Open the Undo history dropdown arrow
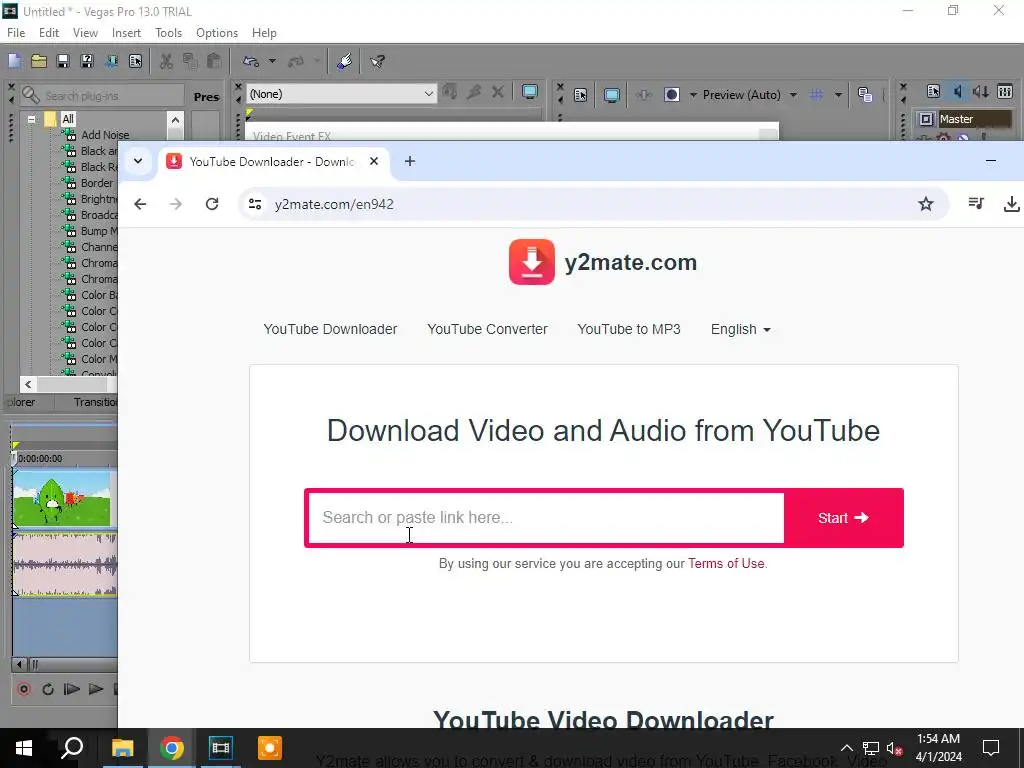 pyautogui.click(x=272, y=61)
